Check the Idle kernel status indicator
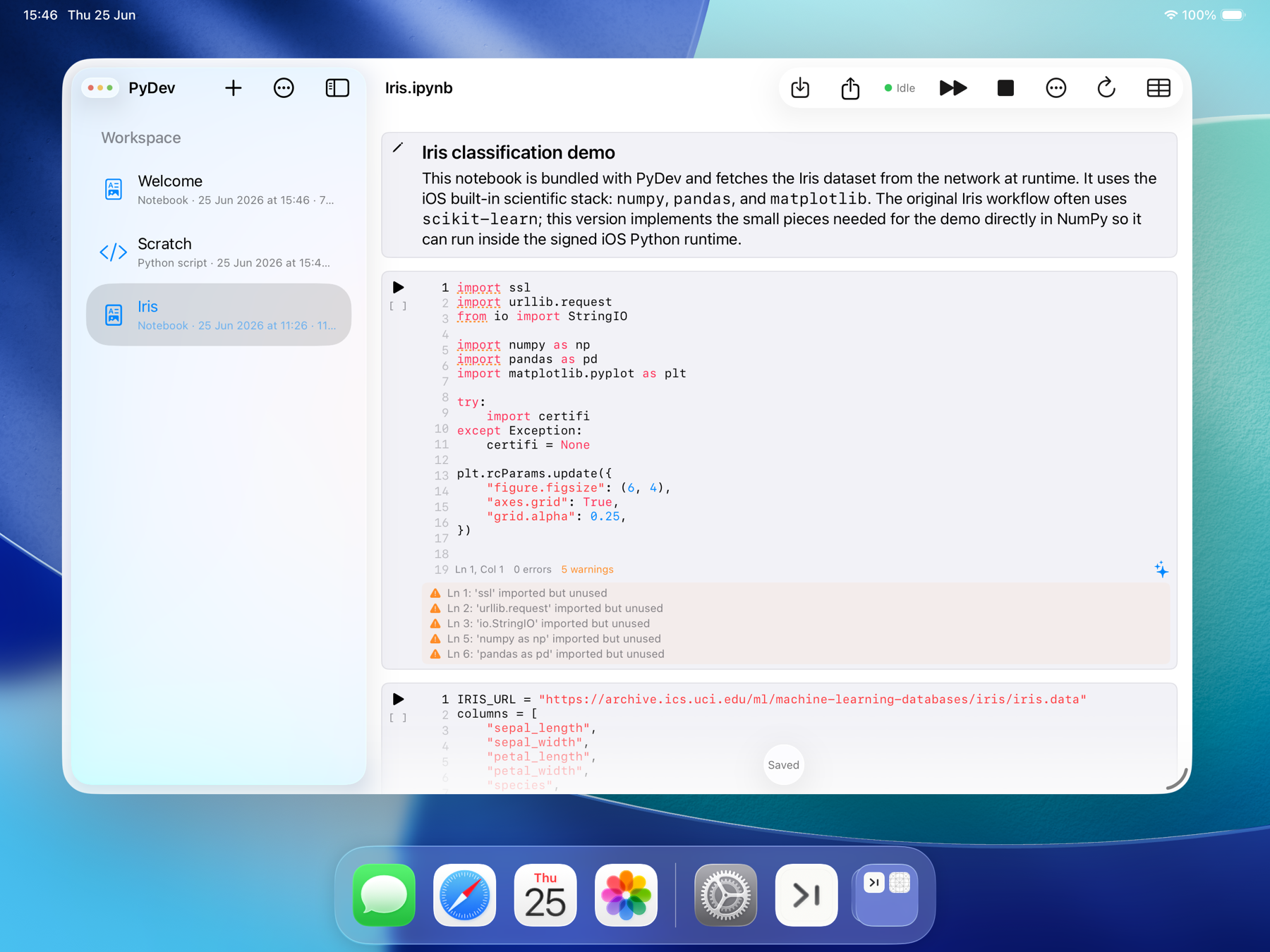The width and height of the screenshot is (1270, 952). 900,88
